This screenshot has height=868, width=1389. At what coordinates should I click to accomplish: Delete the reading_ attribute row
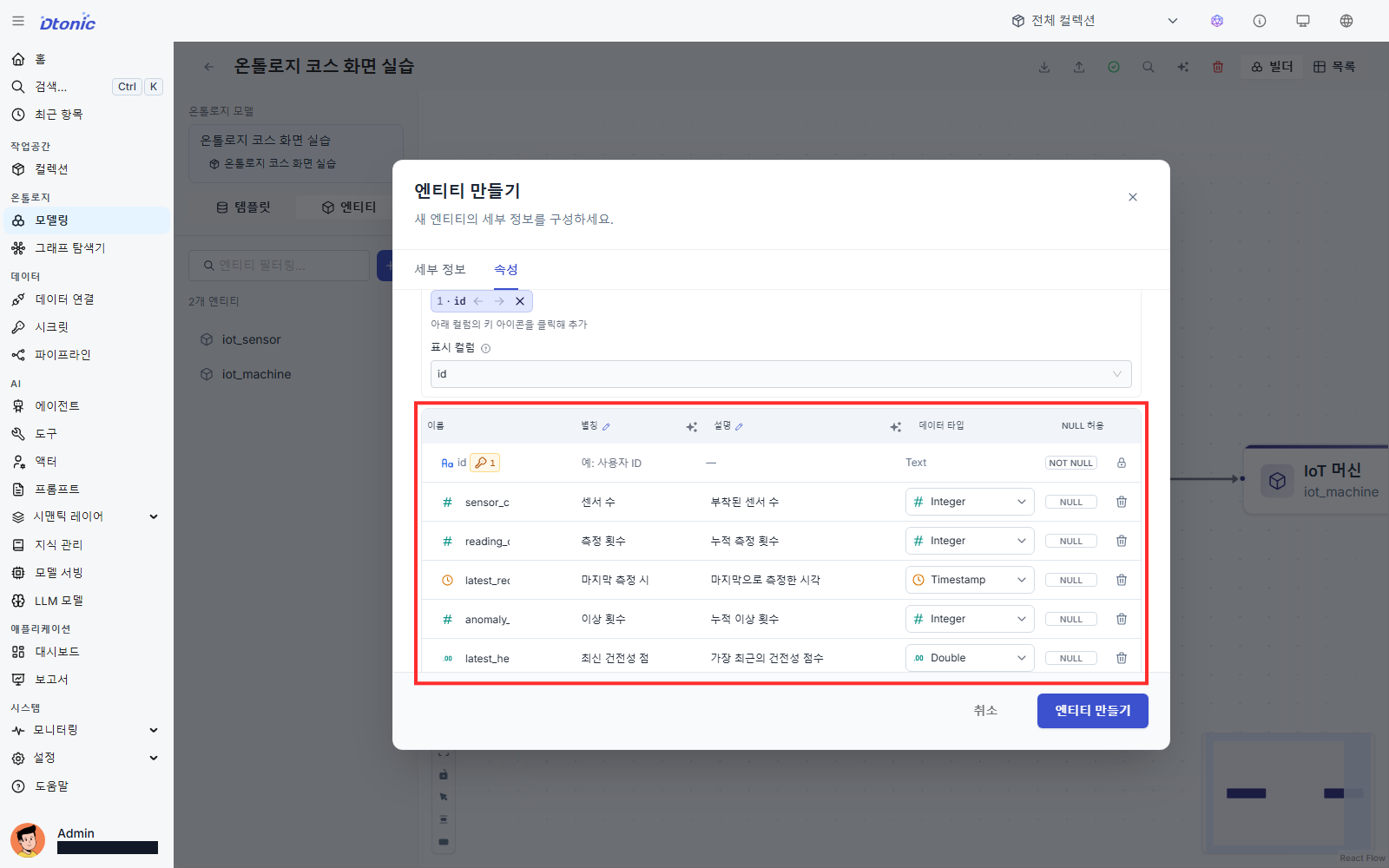1122,541
